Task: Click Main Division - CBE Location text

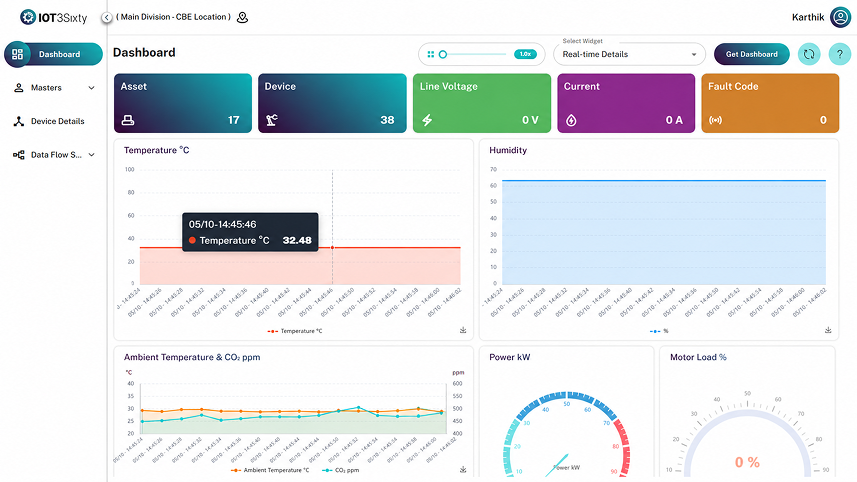Action: (x=174, y=17)
